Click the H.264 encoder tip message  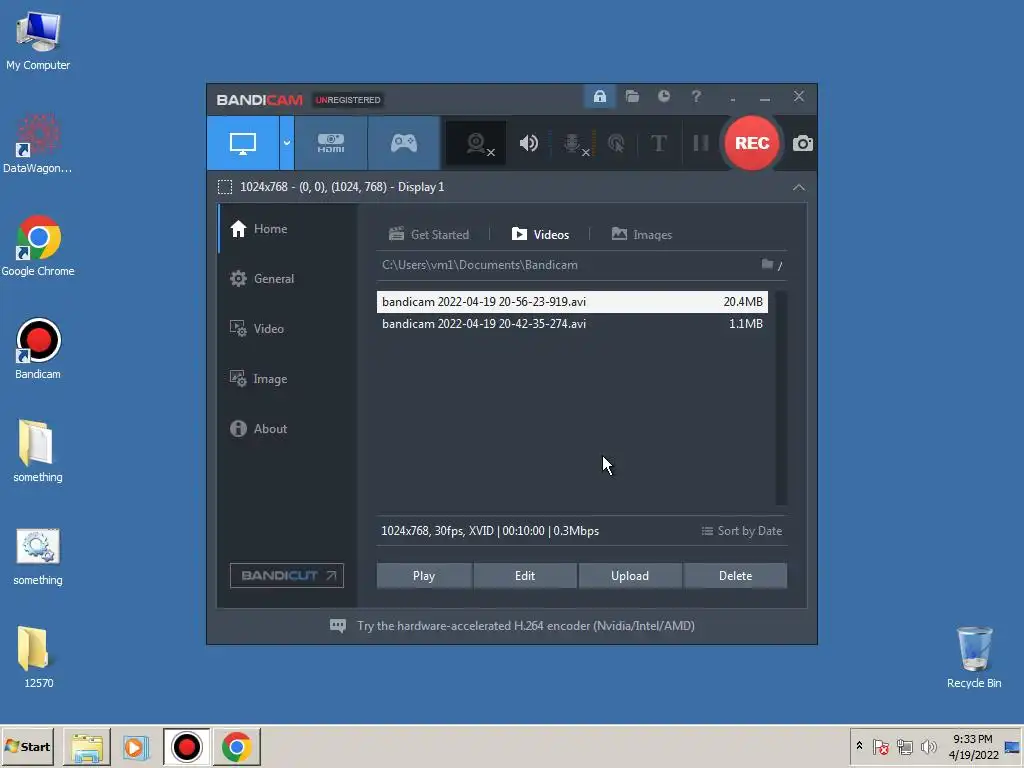pos(526,626)
